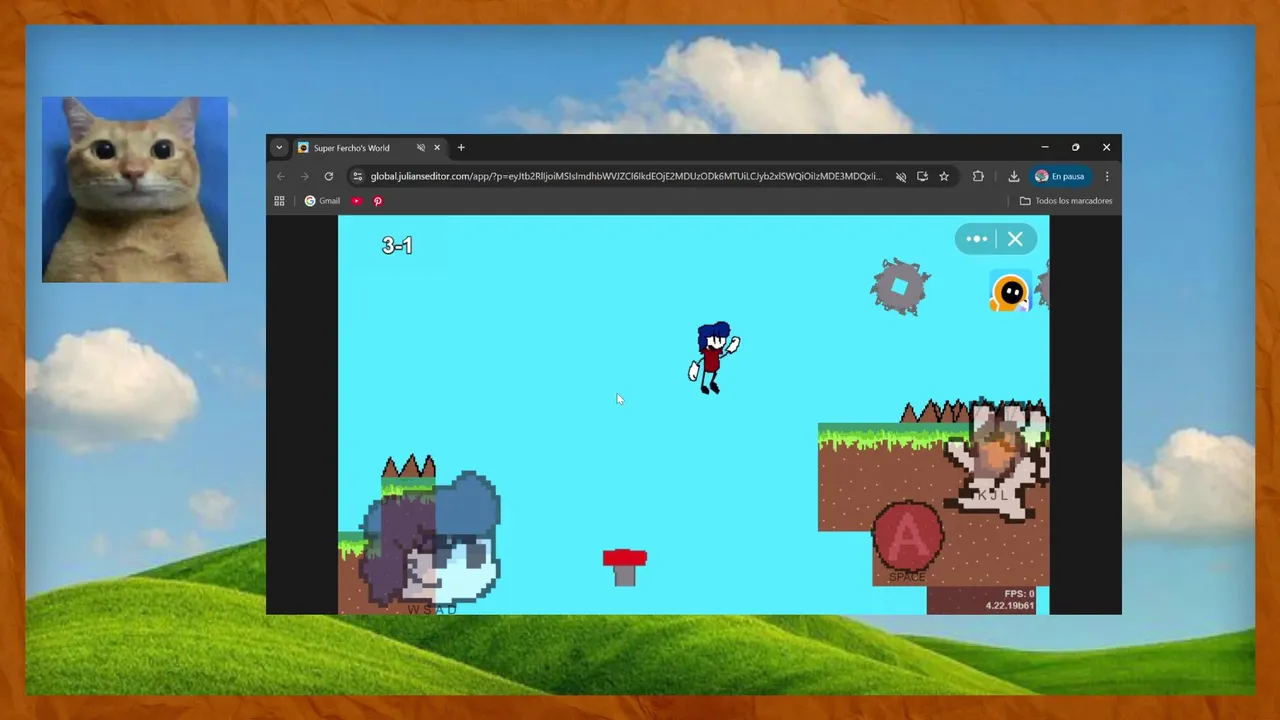This screenshot has width=1280, height=720.
Task: View site information icon in address bar
Action: [x=358, y=176]
